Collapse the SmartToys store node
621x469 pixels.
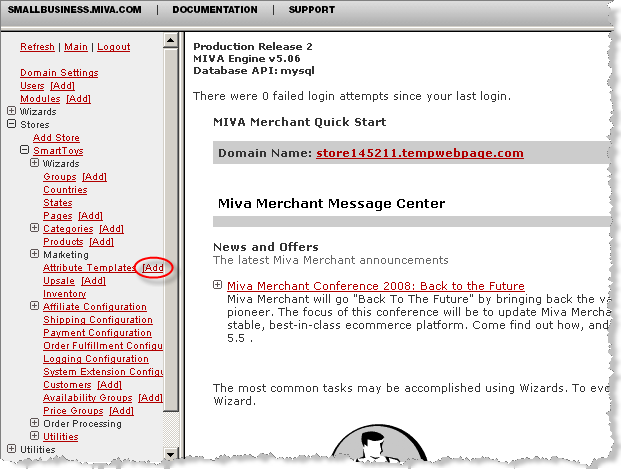25,150
